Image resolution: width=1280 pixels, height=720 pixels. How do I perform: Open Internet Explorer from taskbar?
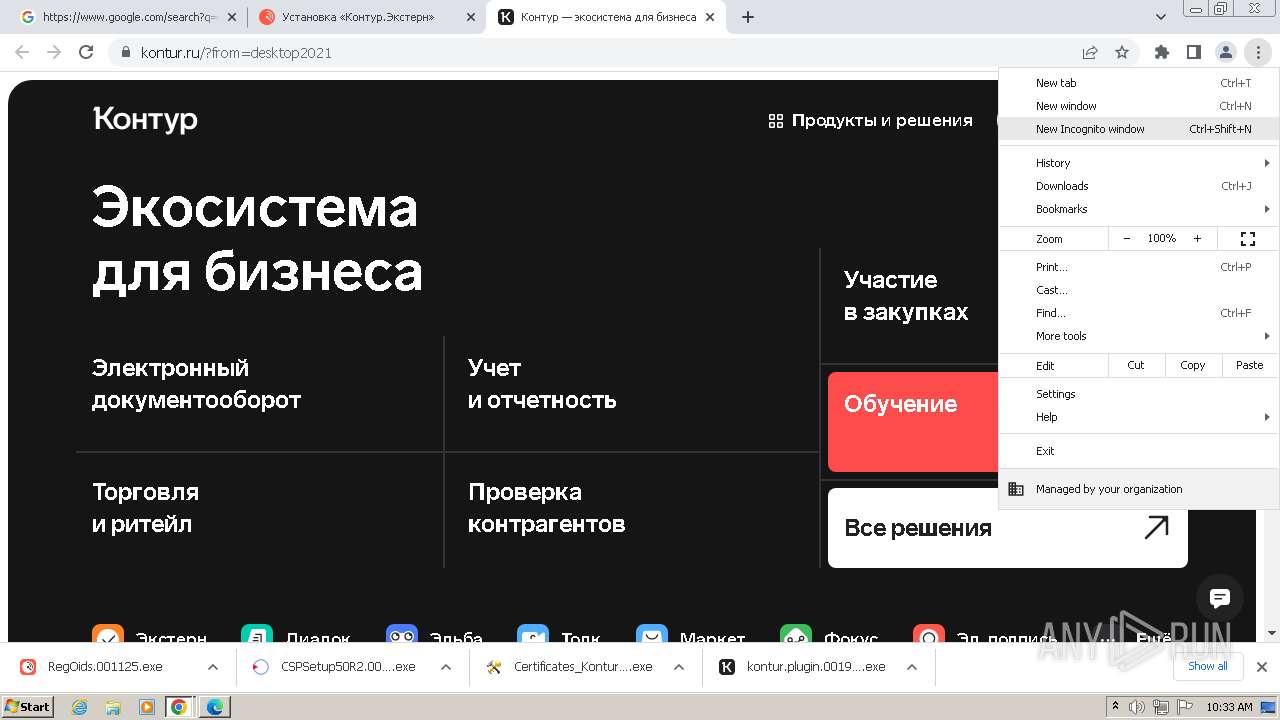pyautogui.click(x=80, y=707)
